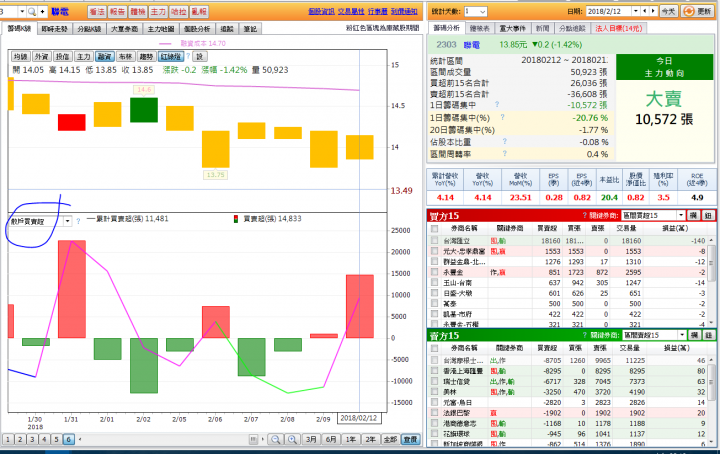This screenshot has height=454, width=720.
Task: Select page 1 button at chart bottom
Action: [x=8, y=439]
